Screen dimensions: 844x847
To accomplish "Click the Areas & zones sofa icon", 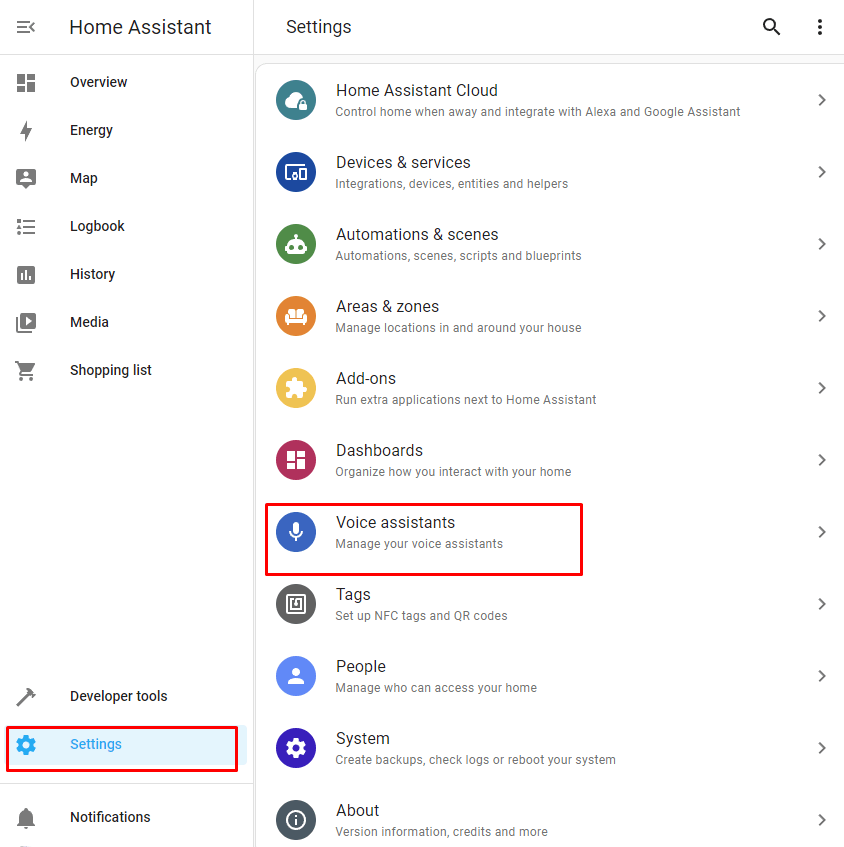I will click(296, 316).
